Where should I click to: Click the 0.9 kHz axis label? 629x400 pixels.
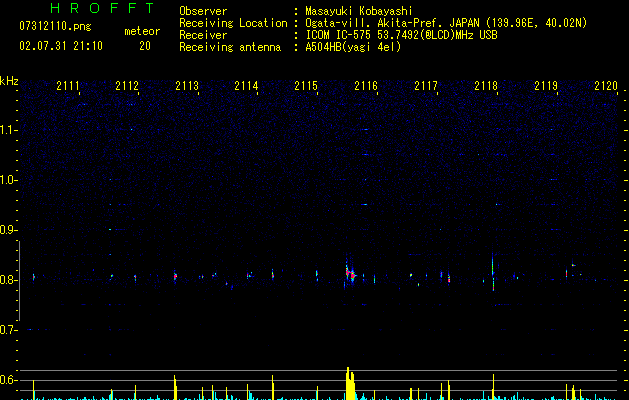(8, 230)
